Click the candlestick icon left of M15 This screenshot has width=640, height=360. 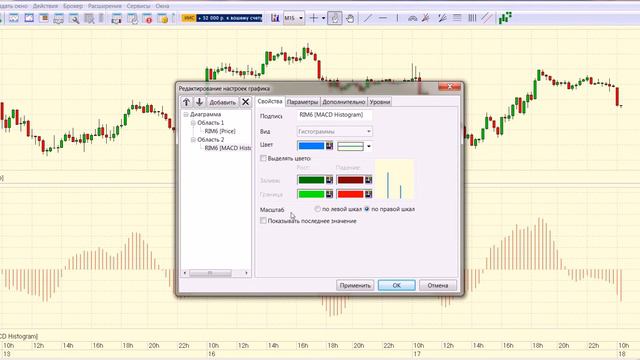click(x=275, y=18)
